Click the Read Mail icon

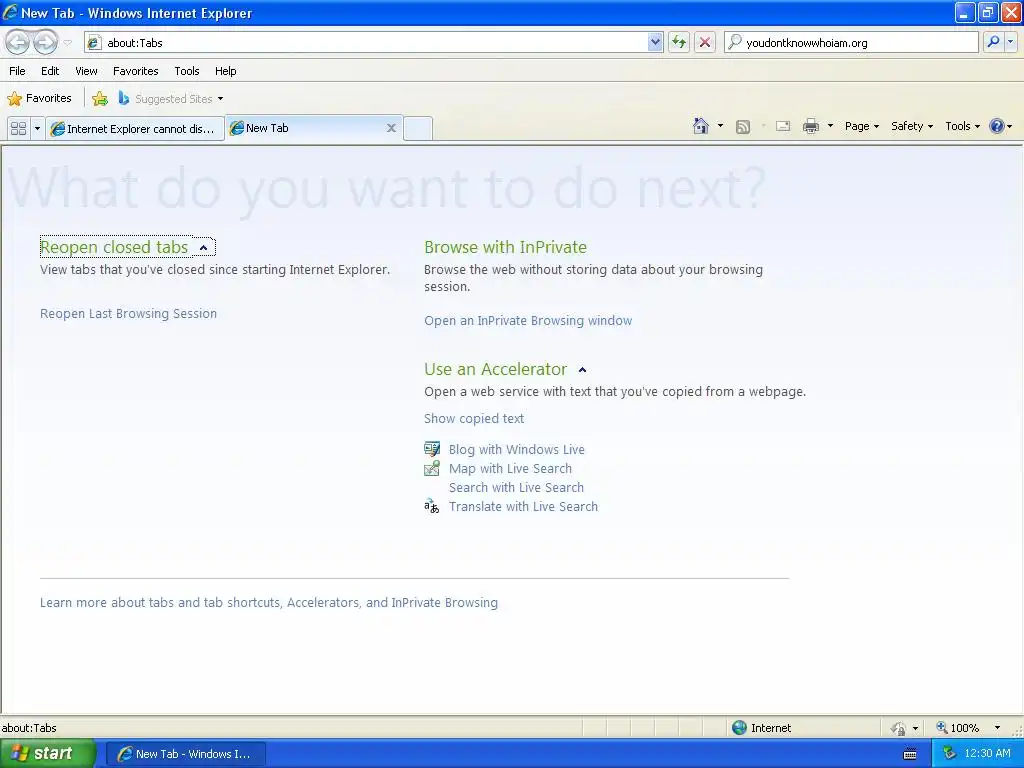783,127
